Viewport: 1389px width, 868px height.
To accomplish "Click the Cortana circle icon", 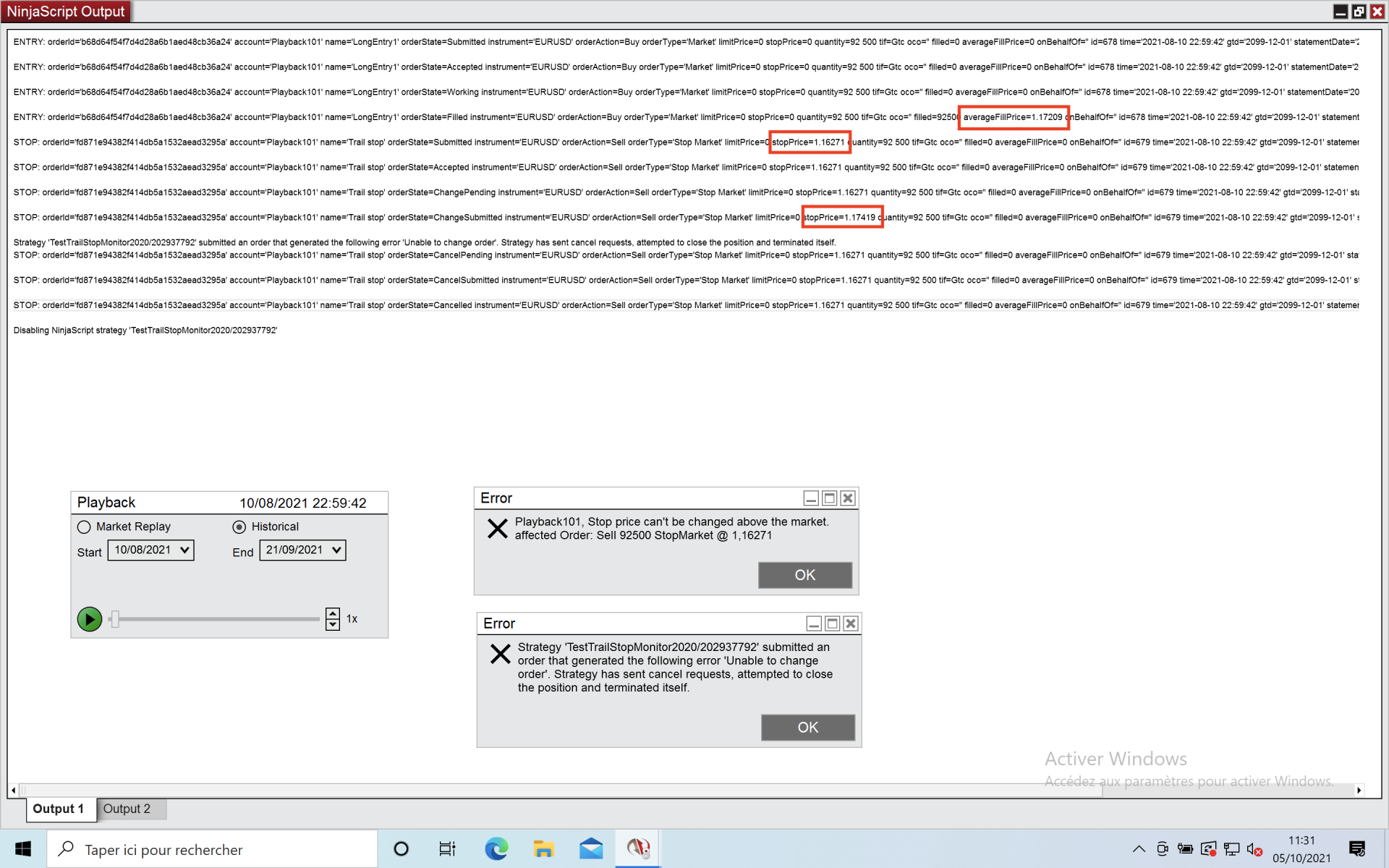I will 401,848.
